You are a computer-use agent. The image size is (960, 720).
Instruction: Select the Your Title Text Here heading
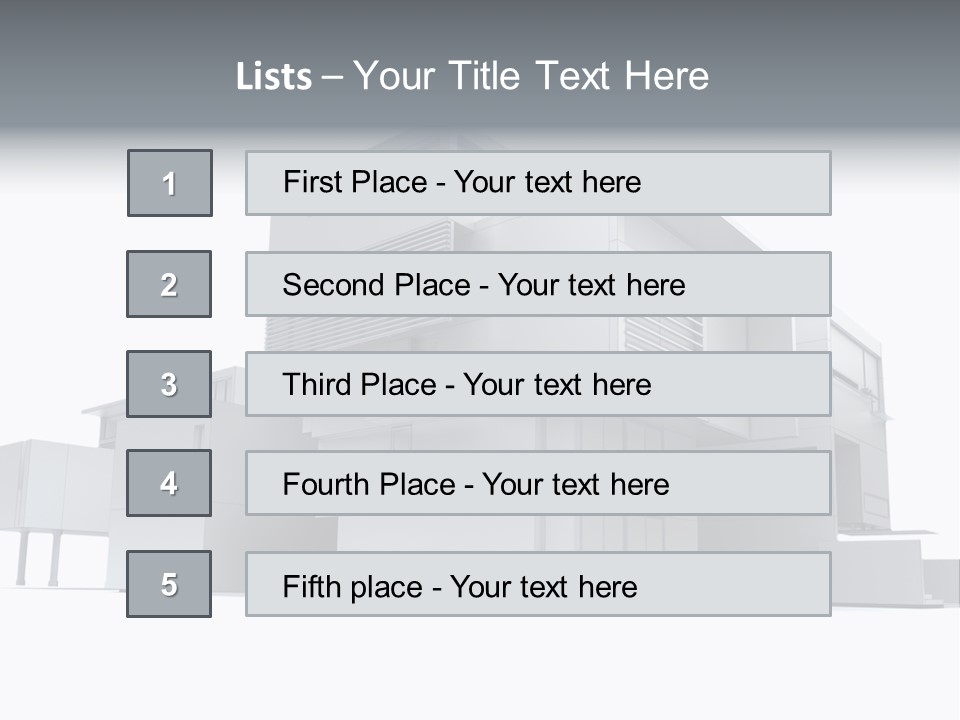[x=531, y=76]
